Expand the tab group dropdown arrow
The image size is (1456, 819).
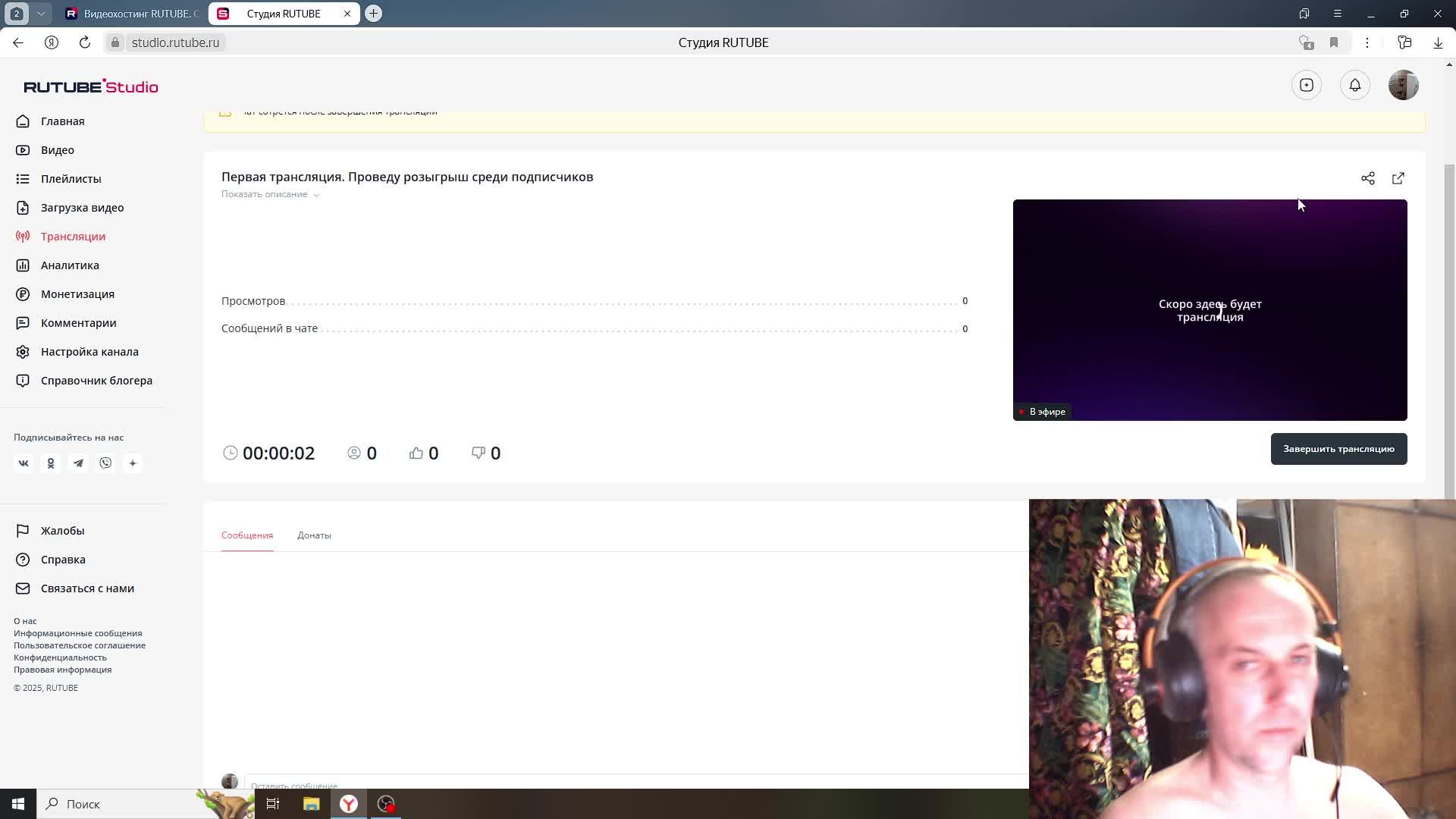[41, 14]
